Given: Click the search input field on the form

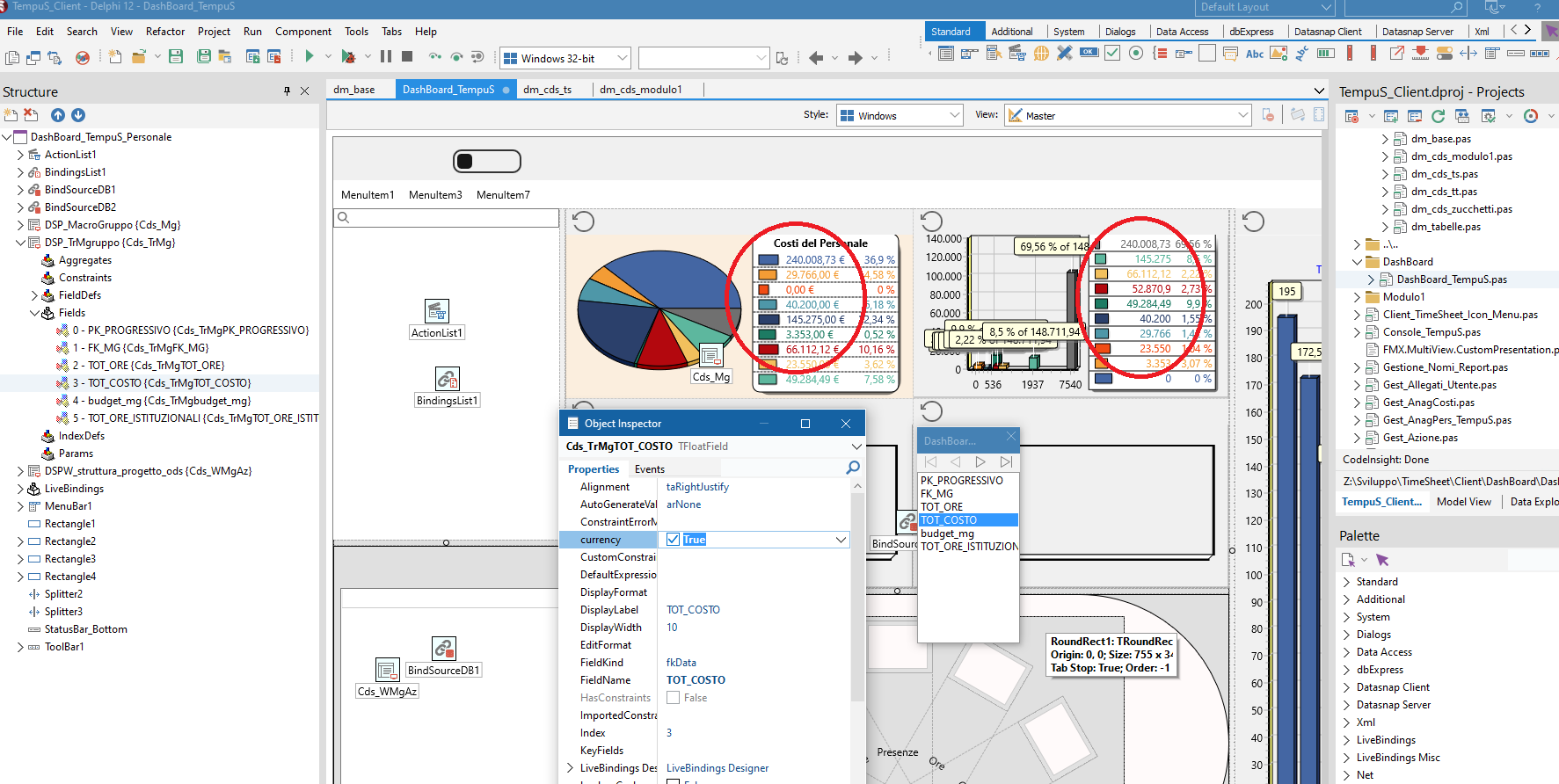Looking at the screenshot, I should [x=447, y=218].
